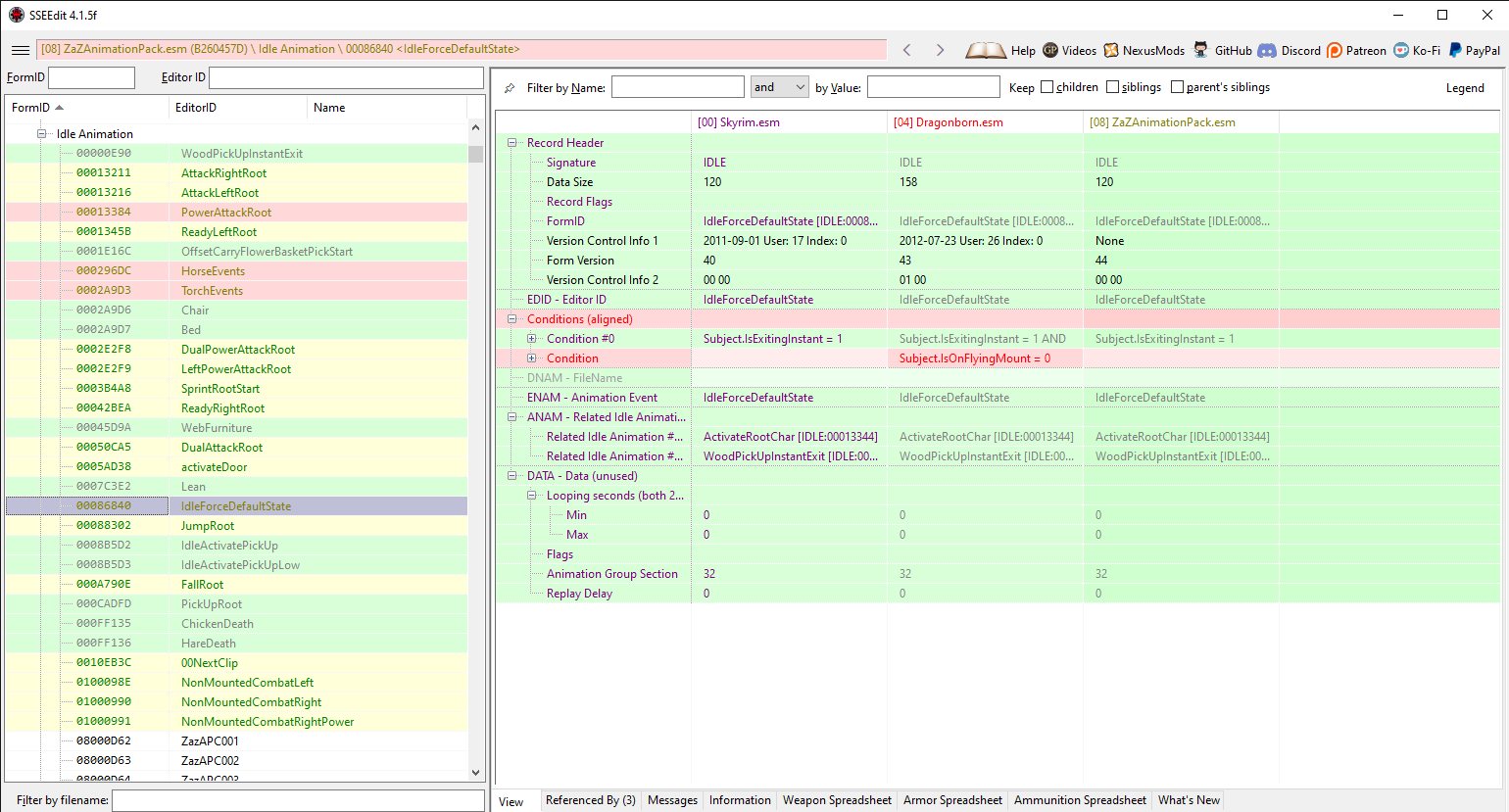Select the TorchEvents record
This screenshot has height=812, width=1509.
(236, 291)
